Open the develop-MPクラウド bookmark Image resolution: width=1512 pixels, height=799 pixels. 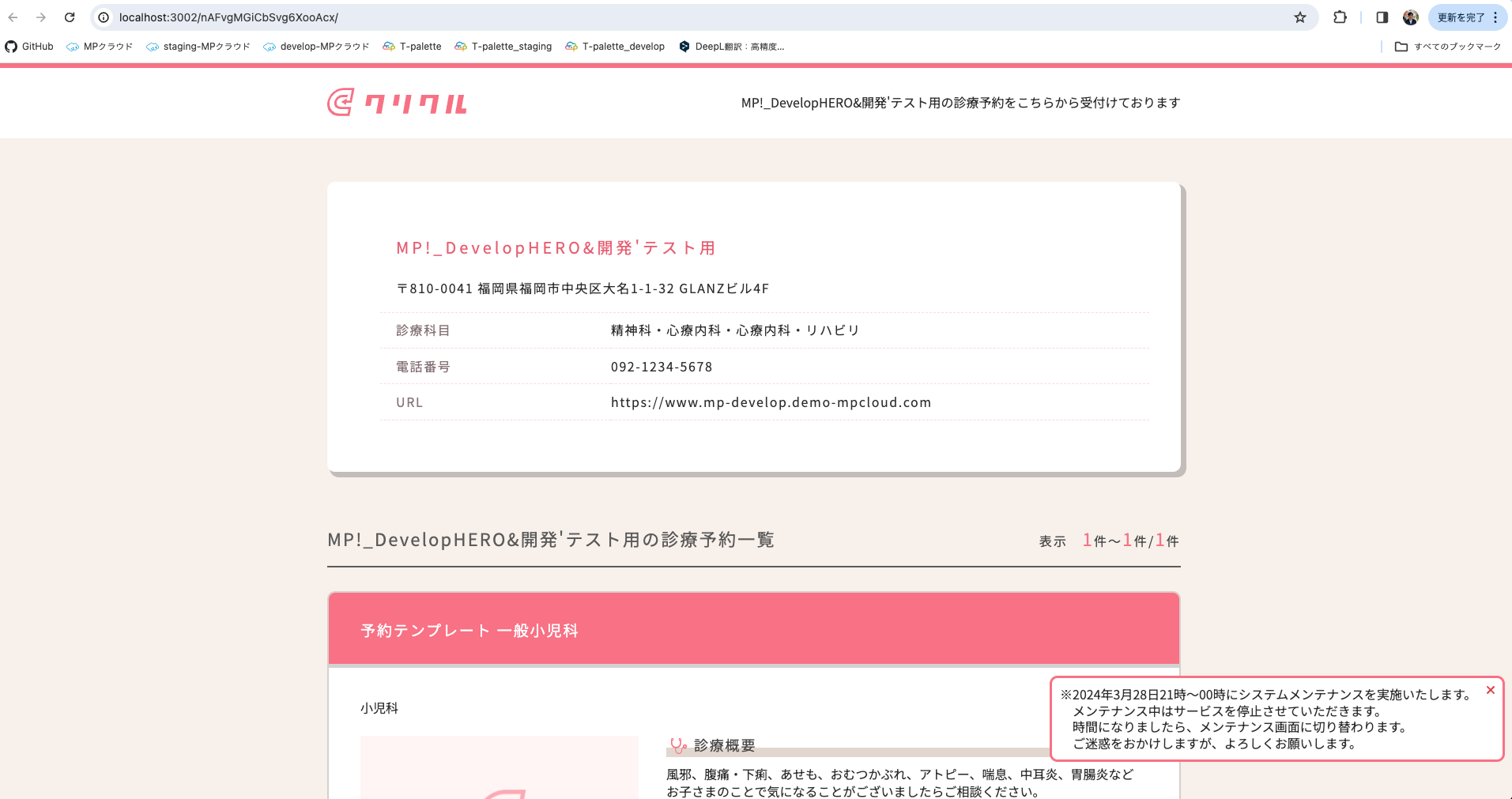click(x=316, y=47)
